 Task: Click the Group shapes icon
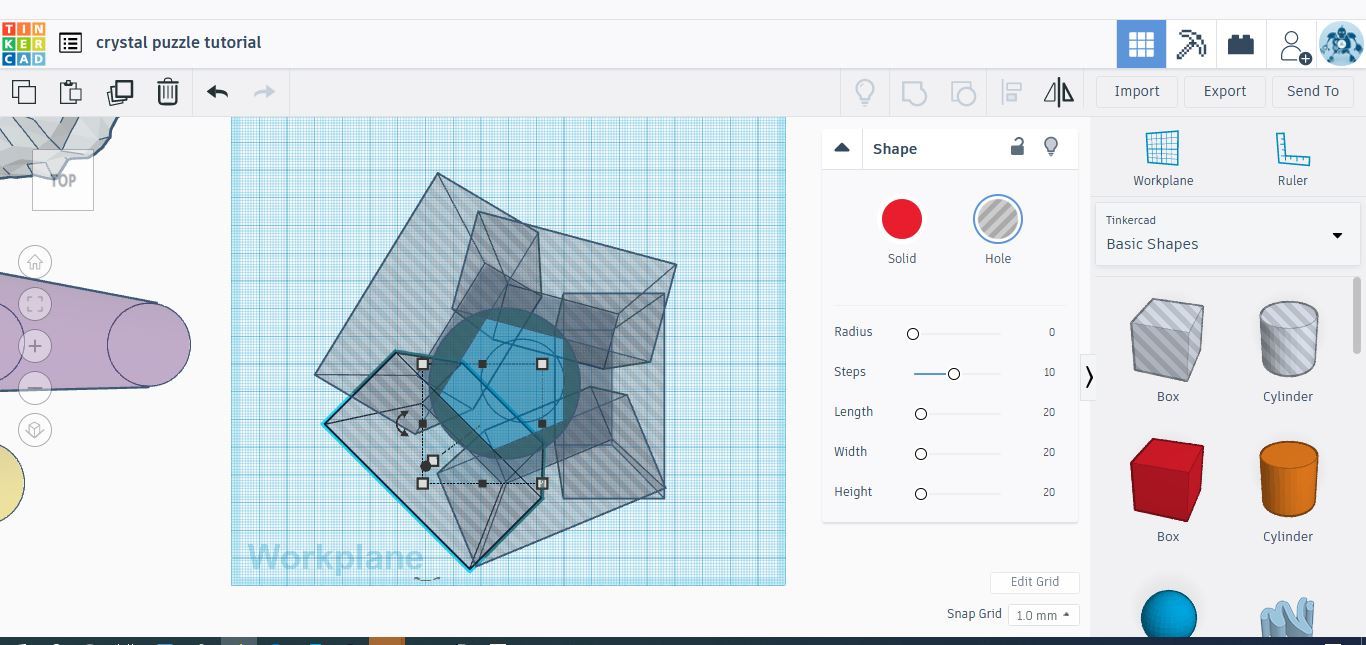point(914,93)
